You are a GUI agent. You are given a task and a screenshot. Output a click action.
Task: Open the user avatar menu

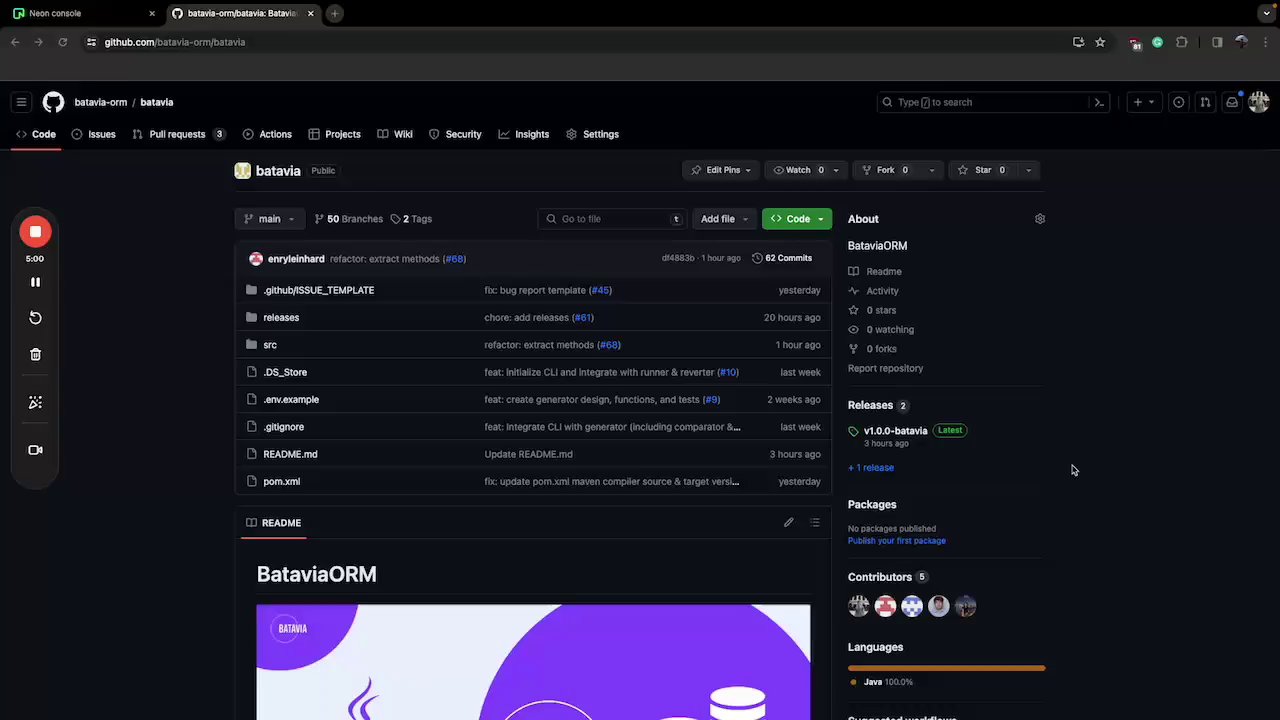[1259, 102]
